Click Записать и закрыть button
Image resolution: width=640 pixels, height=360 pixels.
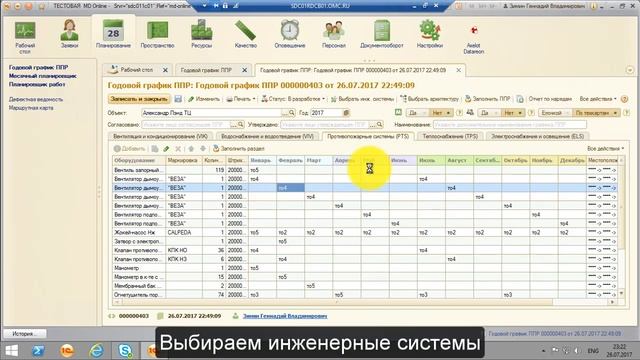point(139,99)
